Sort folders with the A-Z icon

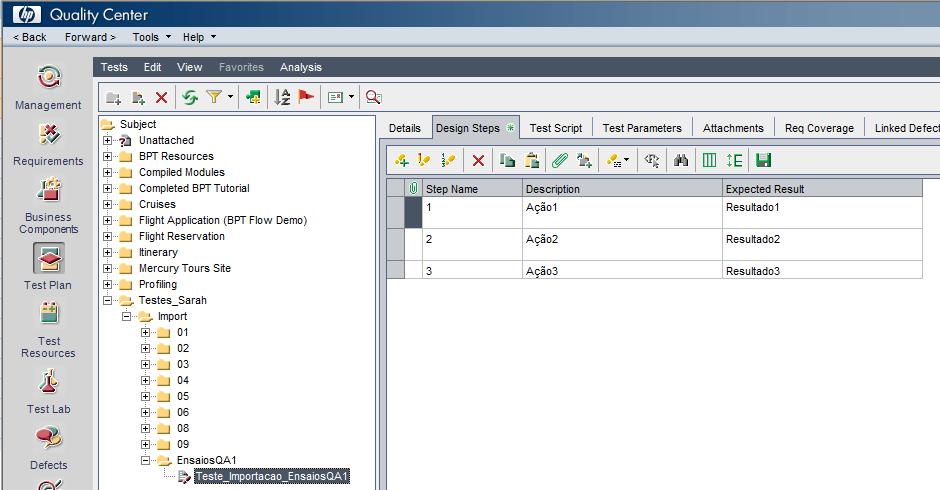click(x=282, y=97)
